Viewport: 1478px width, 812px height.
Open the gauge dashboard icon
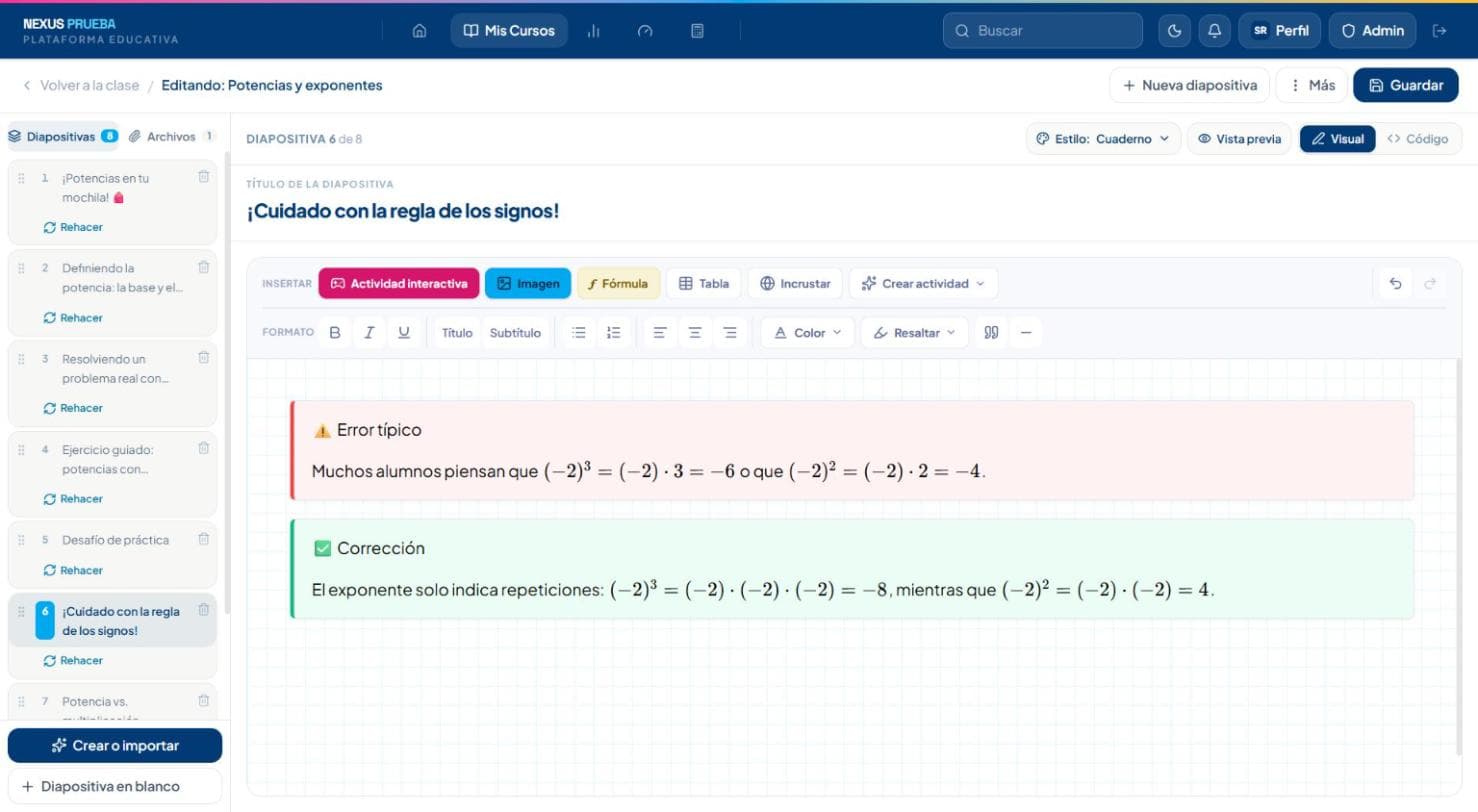pyautogui.click(x=646, y=31)
